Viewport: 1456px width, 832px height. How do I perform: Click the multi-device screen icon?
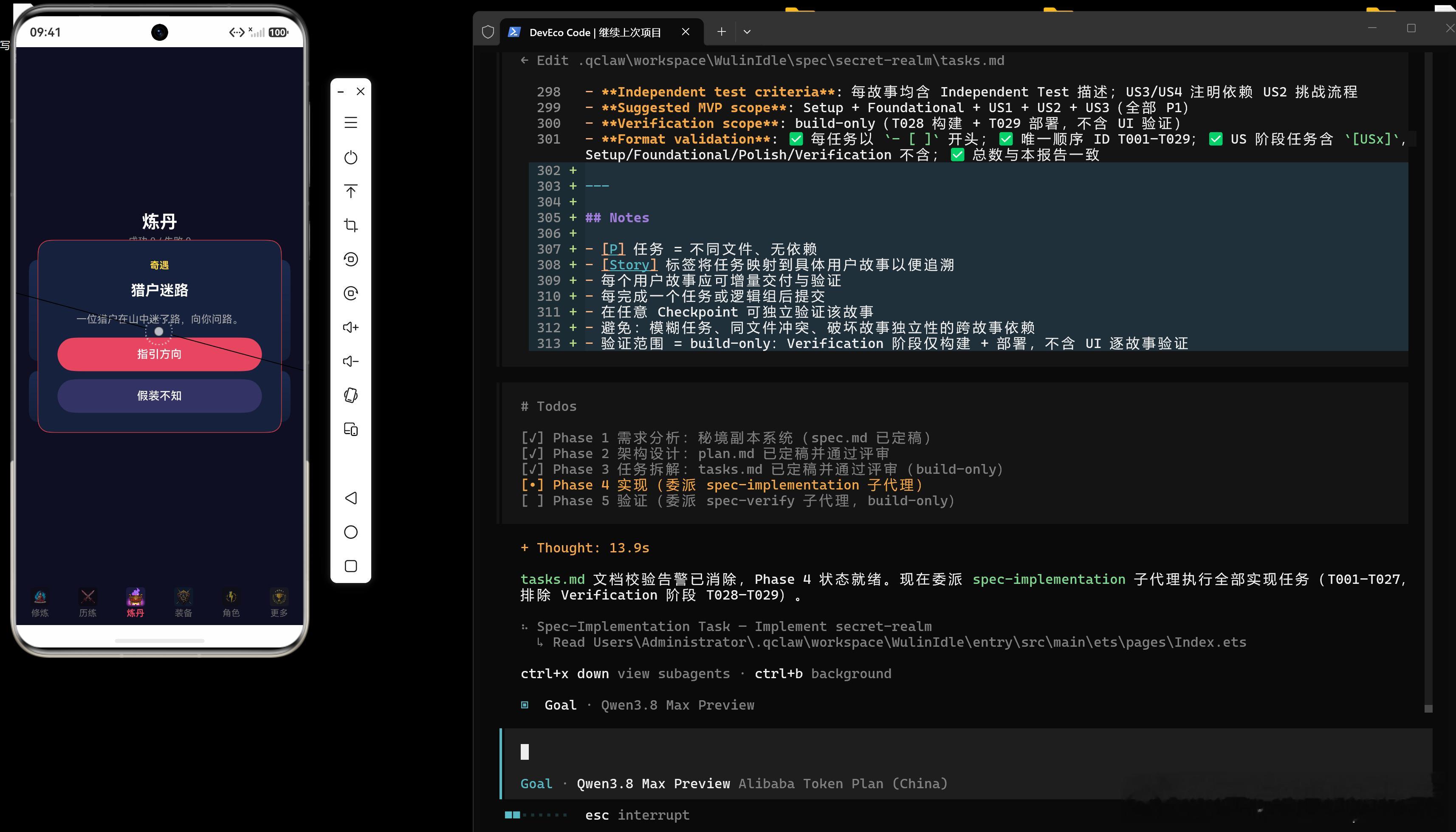point(351,429)
